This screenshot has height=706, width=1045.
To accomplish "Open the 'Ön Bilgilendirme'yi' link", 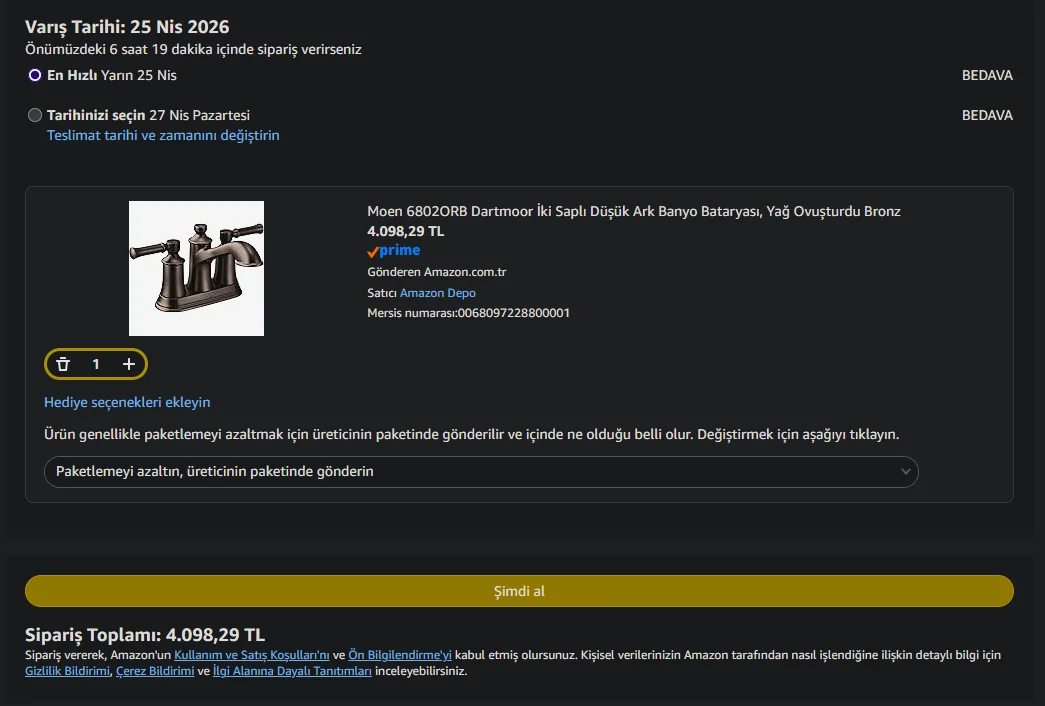I will click(400, 655).
